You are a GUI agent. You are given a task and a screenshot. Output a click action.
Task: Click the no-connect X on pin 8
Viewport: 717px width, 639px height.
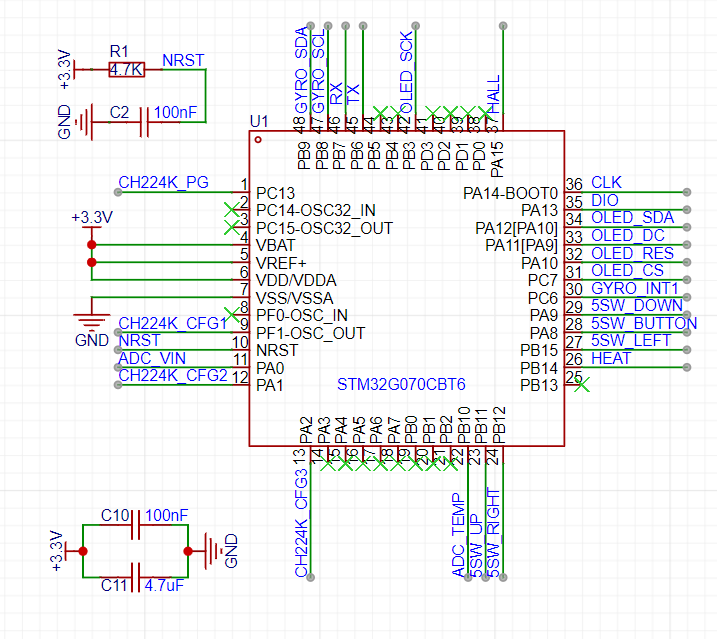[232, 315]
